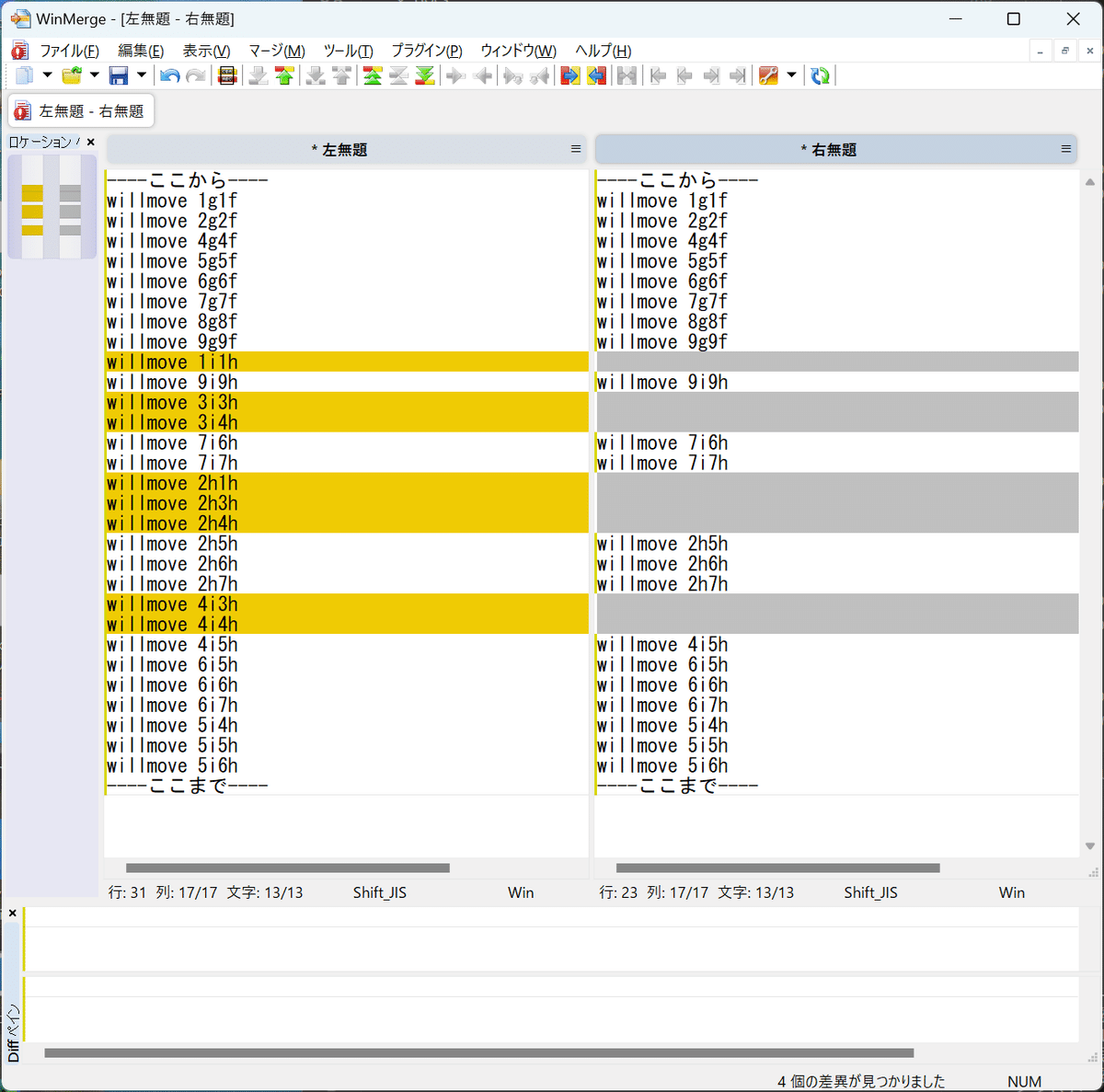
Task: Close the ロケーション pane
Action: [x=90, y=142]
